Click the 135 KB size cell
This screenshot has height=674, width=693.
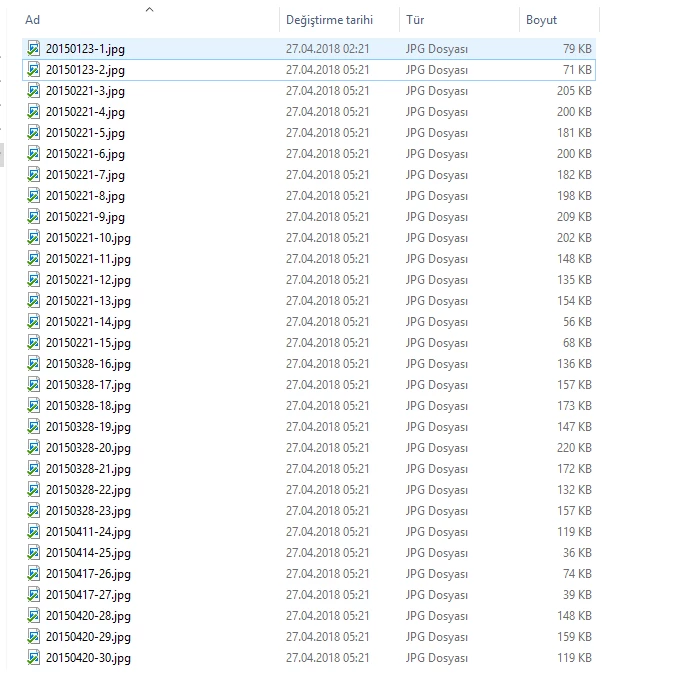click(574, 280)
